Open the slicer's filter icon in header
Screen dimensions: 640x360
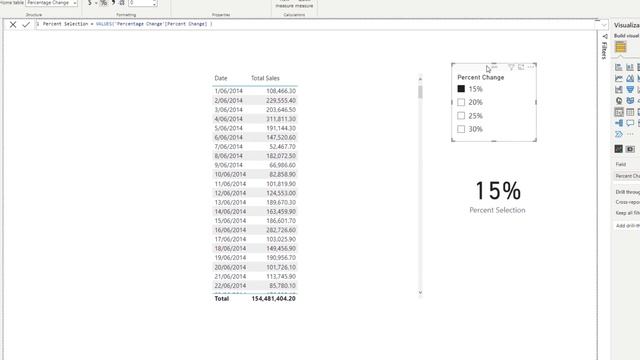511,67
